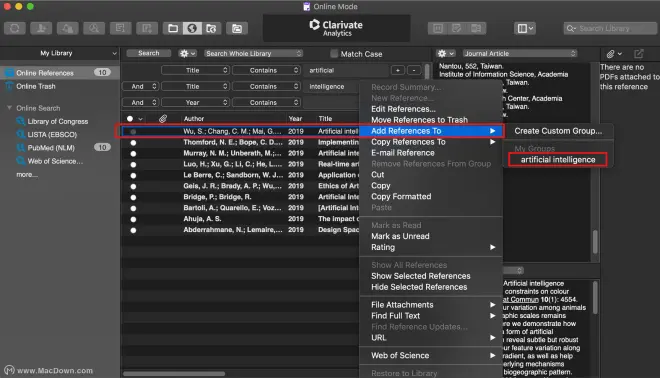
Task: Click the Local Library Mode folder icon
Action: click(x=173, y=28)
